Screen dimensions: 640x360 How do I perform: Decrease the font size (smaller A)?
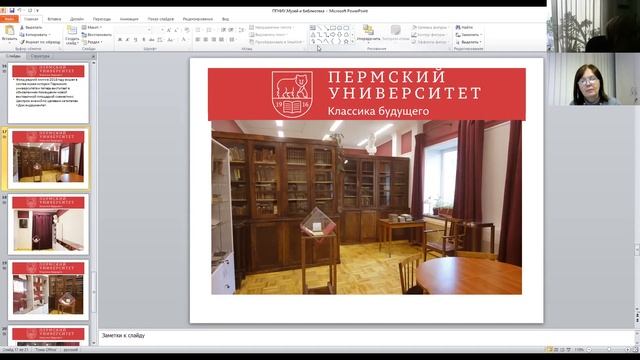176,30
